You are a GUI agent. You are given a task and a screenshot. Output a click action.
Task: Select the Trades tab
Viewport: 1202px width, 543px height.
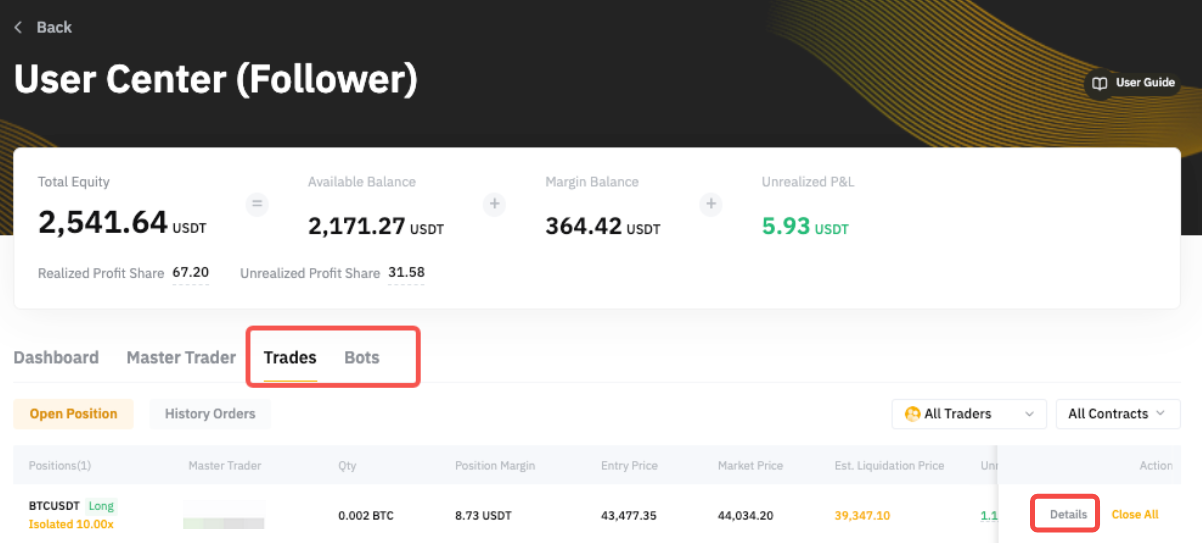(x=290, y=358)
